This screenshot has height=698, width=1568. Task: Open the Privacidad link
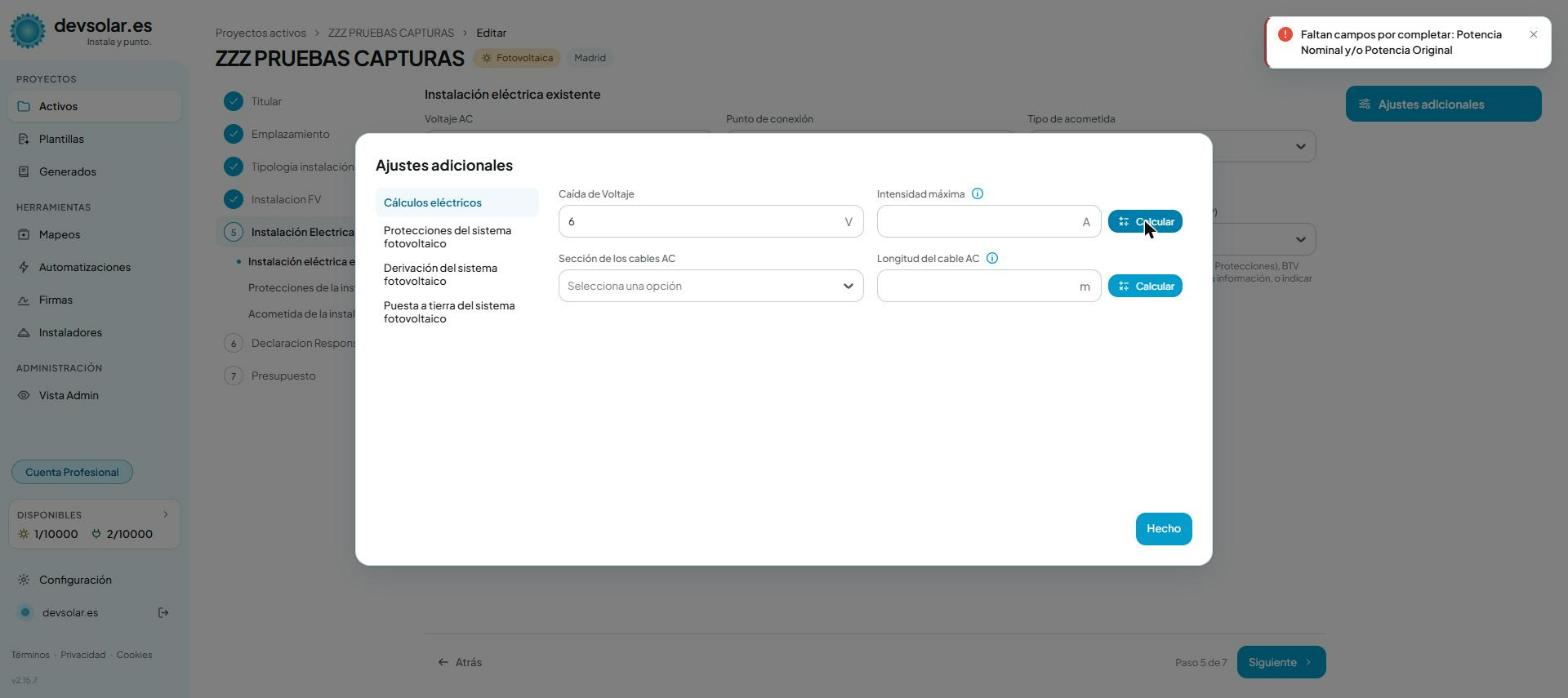[x=83, y=655]
